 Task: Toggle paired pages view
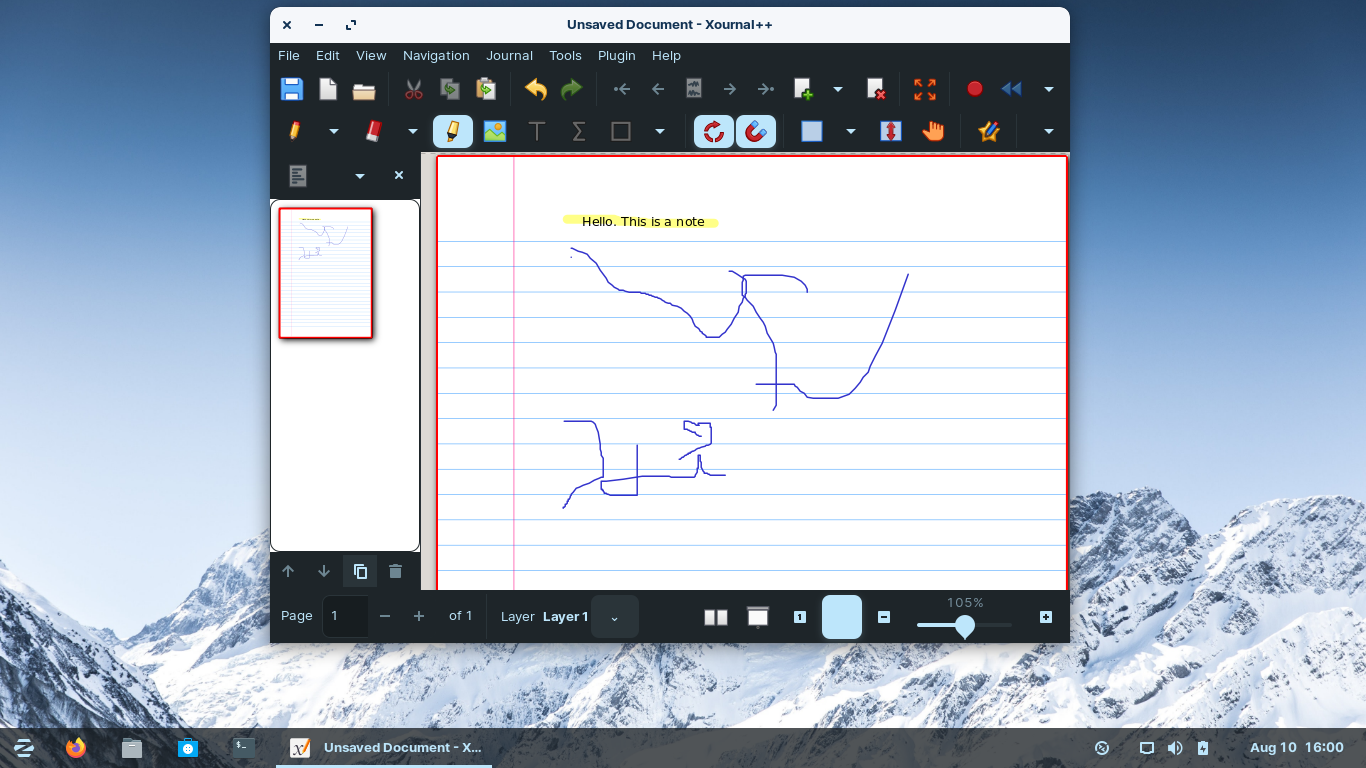pos(716,617)
